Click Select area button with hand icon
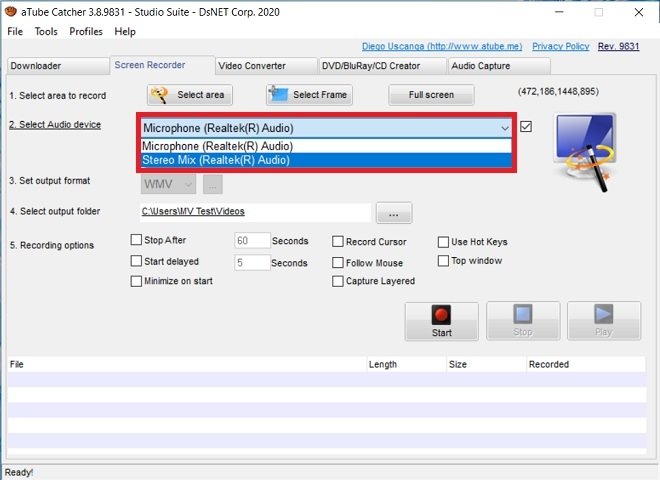 point(190,95)
